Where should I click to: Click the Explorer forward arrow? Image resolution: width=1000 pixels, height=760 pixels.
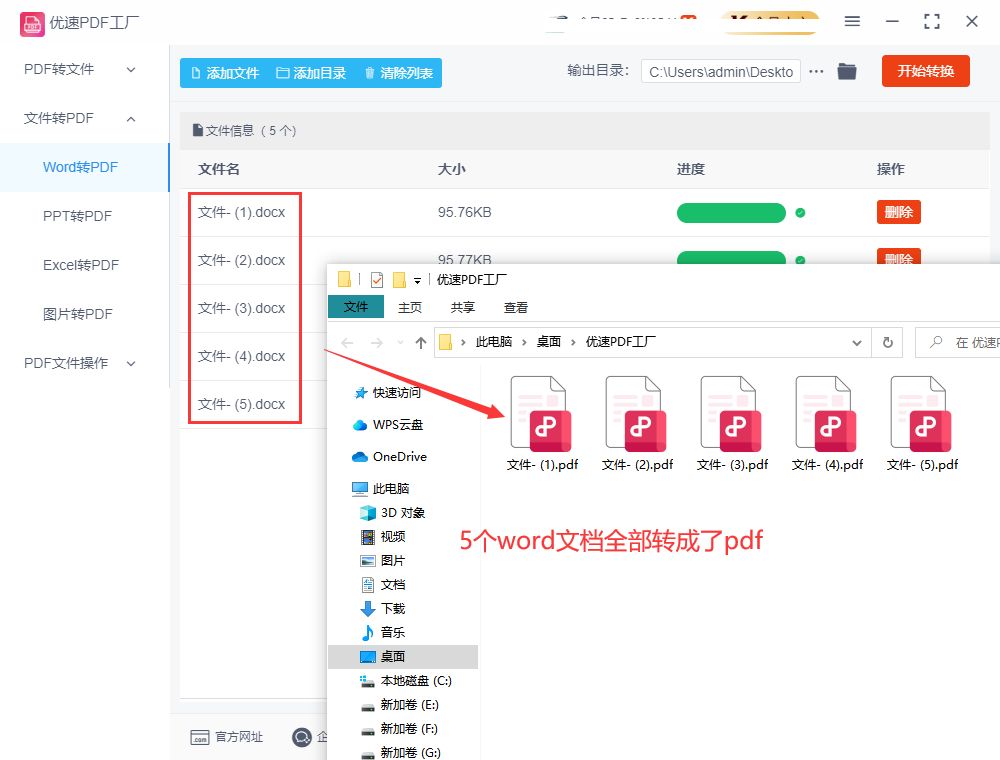click(377, 343)
